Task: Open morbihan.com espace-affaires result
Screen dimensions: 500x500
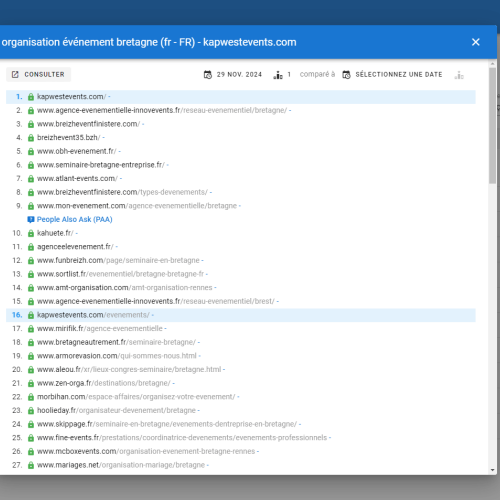Action: point(136,397)
